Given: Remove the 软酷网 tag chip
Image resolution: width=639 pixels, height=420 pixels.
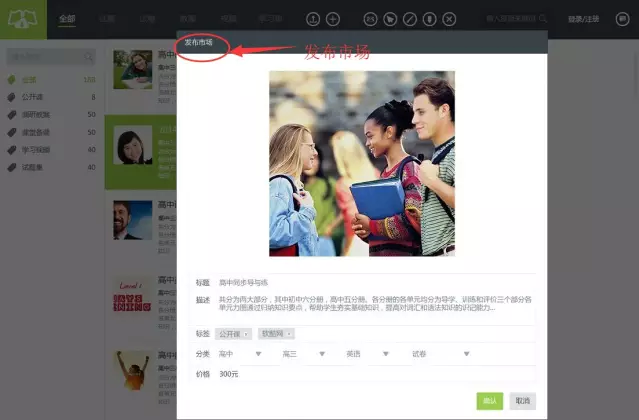Looking at the screenshot, I should coord(289,334).
